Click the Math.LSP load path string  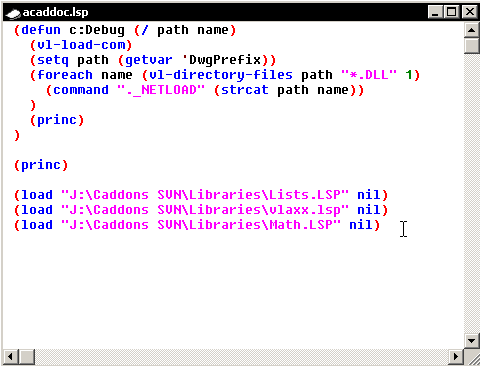[201, 225]
